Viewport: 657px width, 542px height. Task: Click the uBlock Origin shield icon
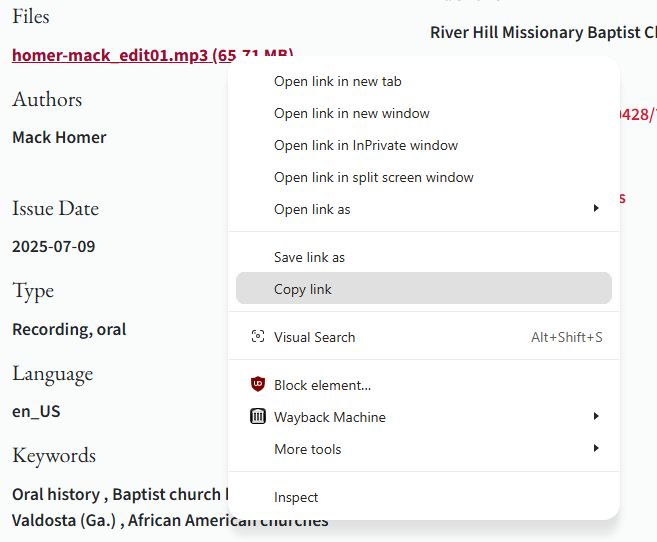[258, 384]
